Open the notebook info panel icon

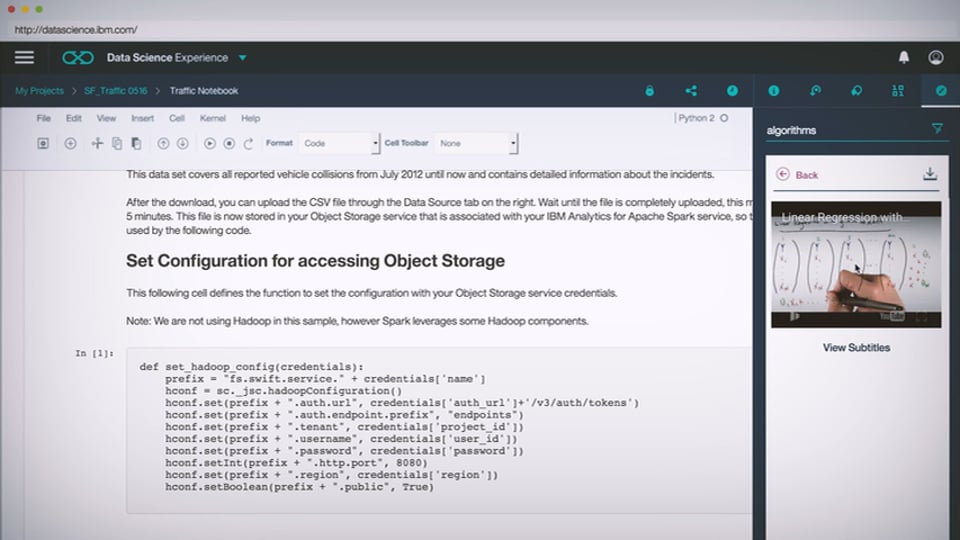coord(773,91)
